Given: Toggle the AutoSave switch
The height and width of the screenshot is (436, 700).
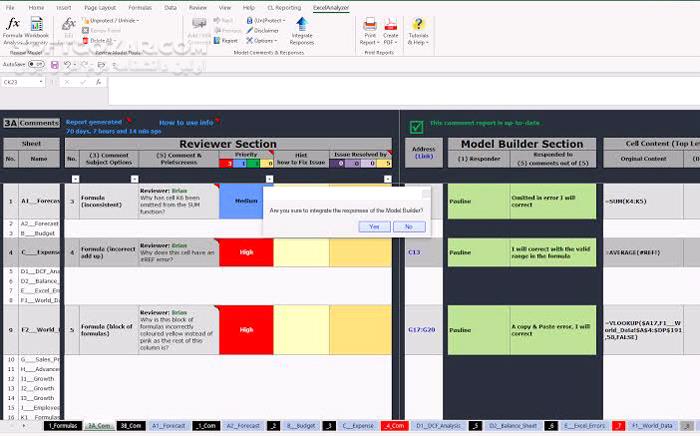Looking at the screenshot, I should click(36, 64).
